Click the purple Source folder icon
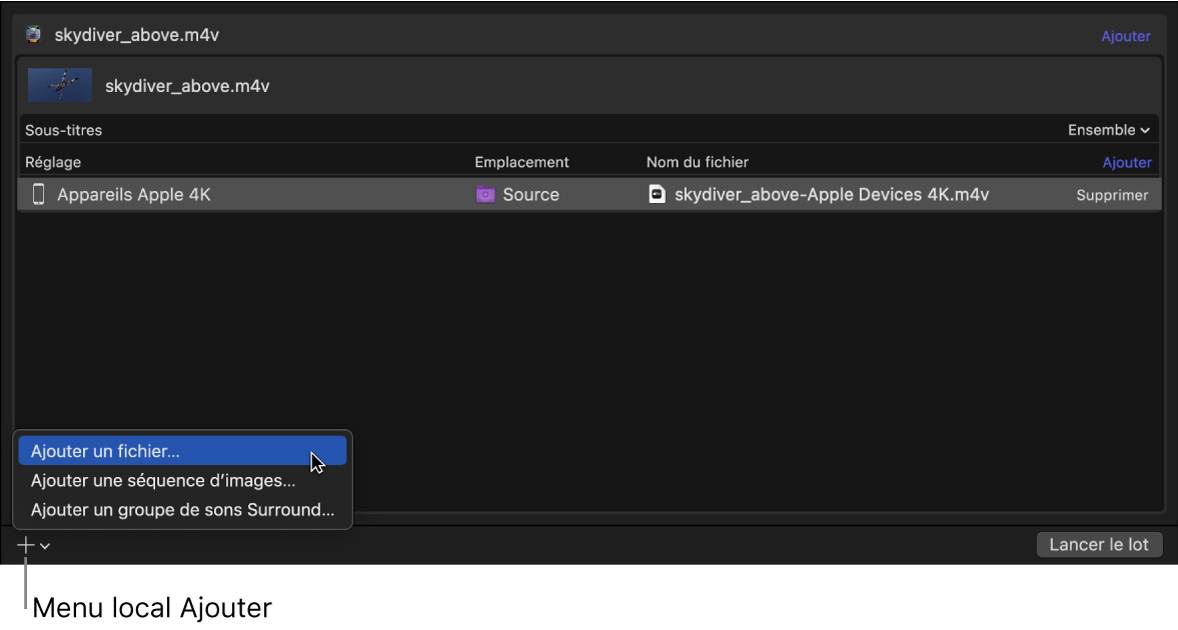 coord(485,195)
